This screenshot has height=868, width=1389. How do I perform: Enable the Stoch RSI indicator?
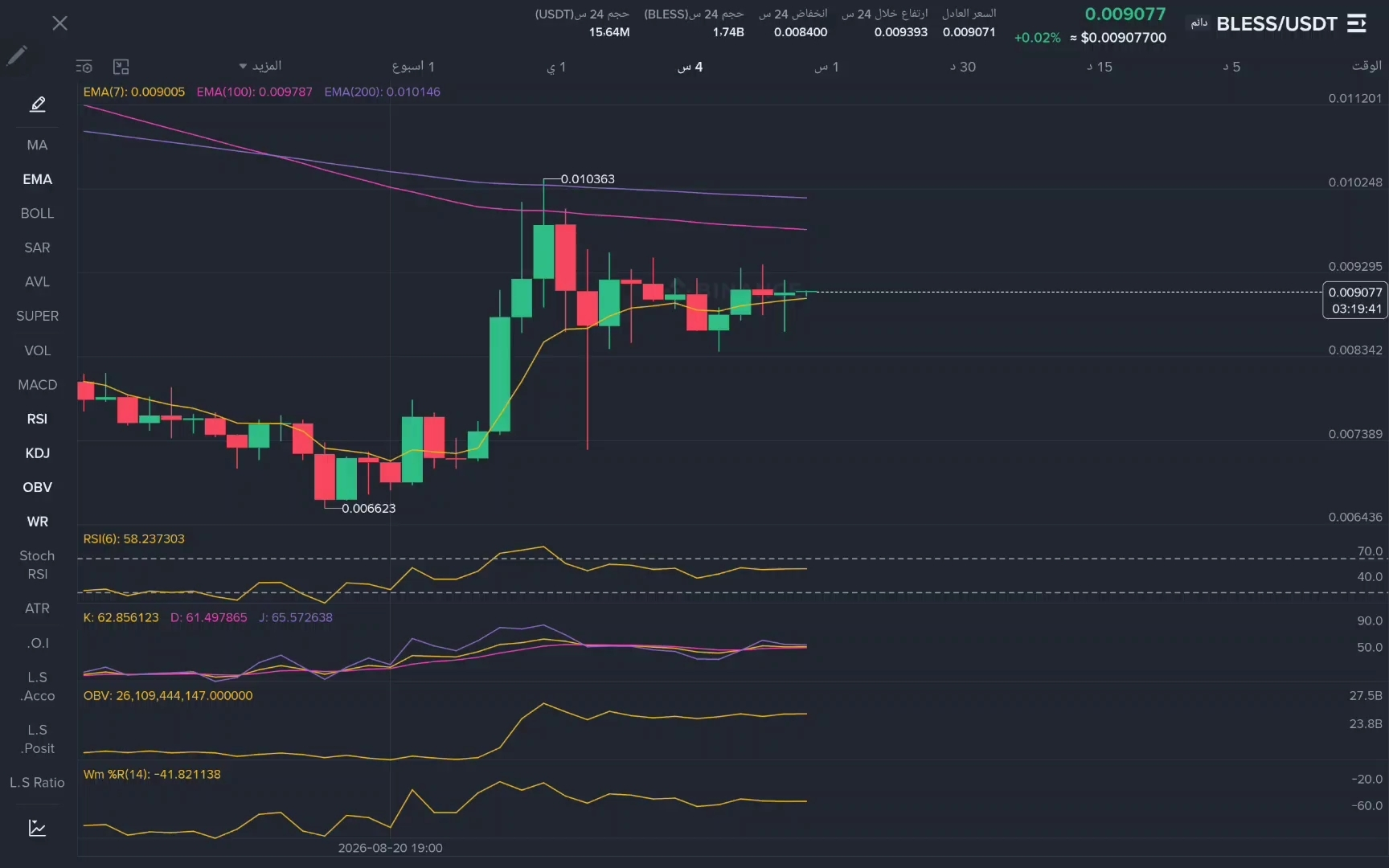[x=37, y=565]
